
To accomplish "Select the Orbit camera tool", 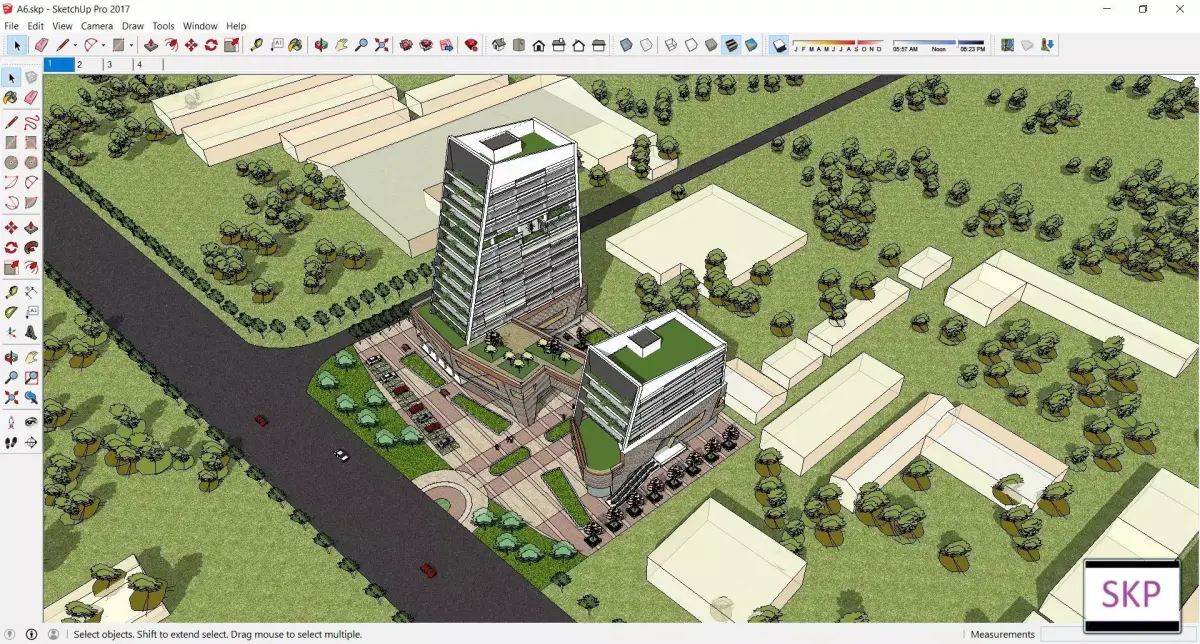I will pos(321,45).
